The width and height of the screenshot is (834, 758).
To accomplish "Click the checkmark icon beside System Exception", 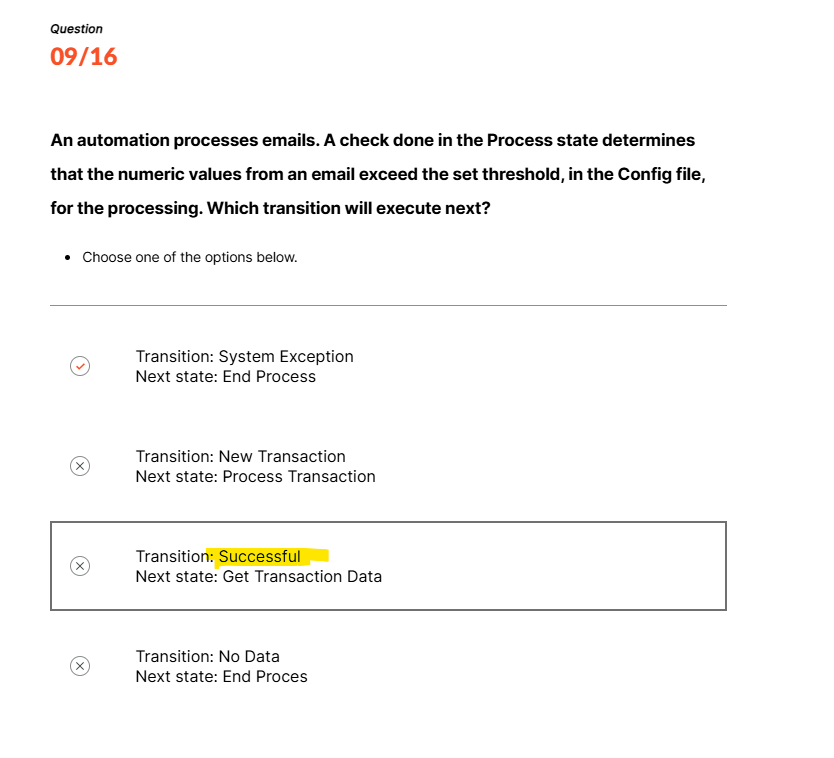I will (x=80, y=366).
